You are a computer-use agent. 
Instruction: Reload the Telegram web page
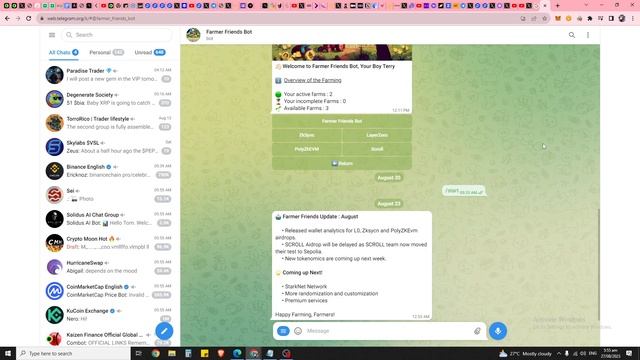point(29,18)
